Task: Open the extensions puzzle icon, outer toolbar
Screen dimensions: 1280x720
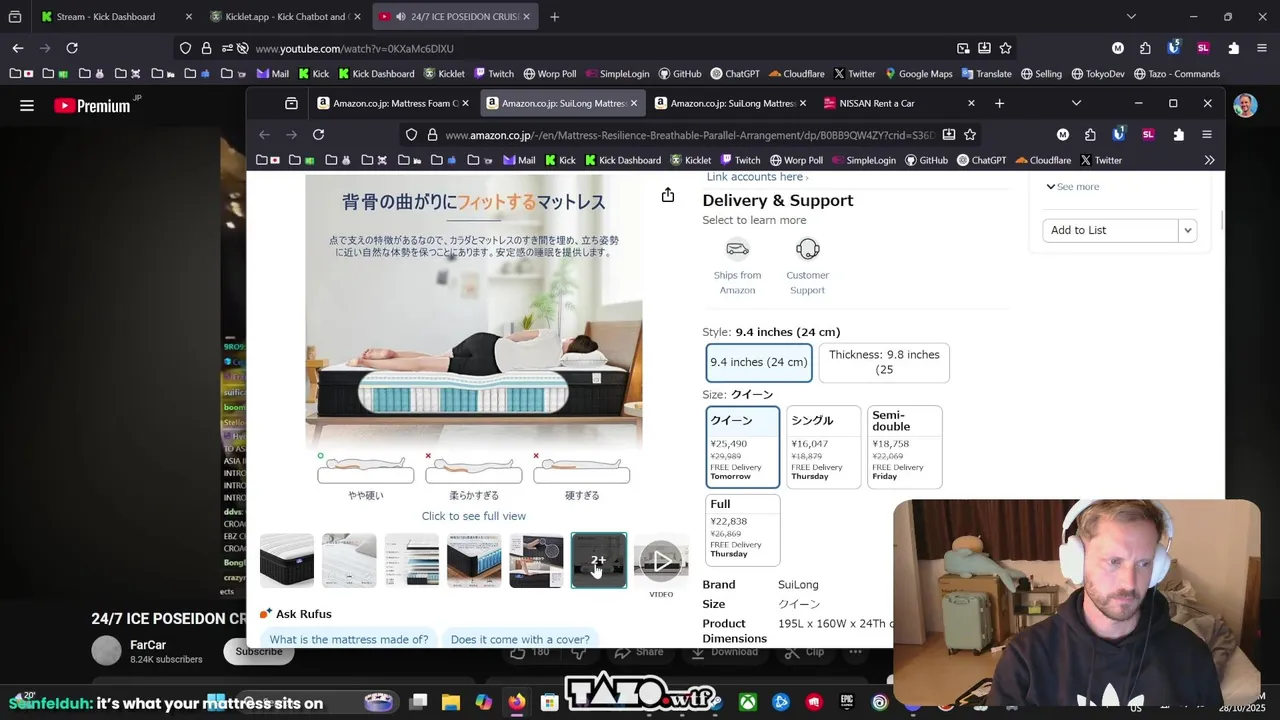Action: pos(1233,48)
